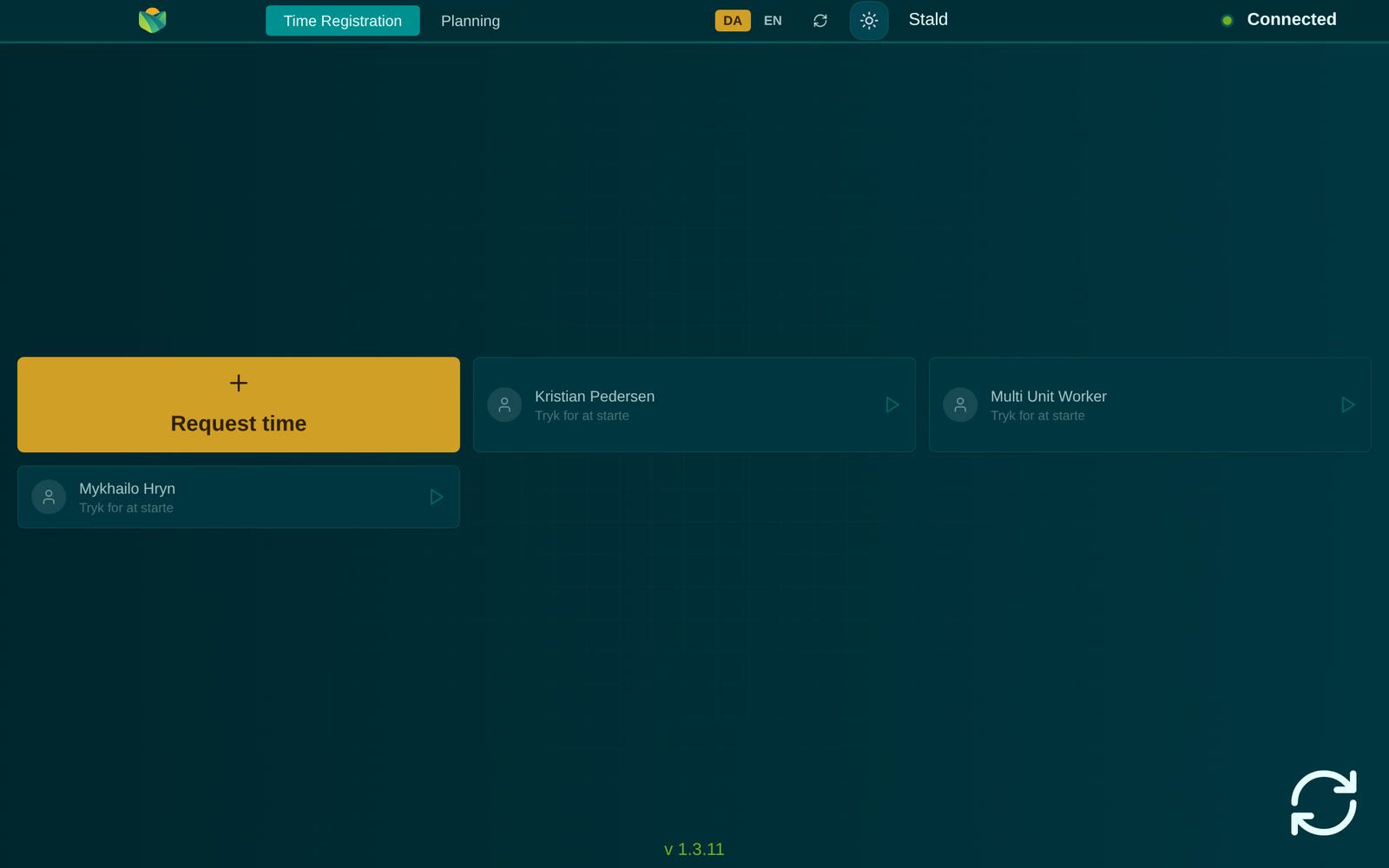The width and height of the screenshot is (1389, 868).
Task: Click Multi Unit Worker avatar icon
Action: coord(960,404)
